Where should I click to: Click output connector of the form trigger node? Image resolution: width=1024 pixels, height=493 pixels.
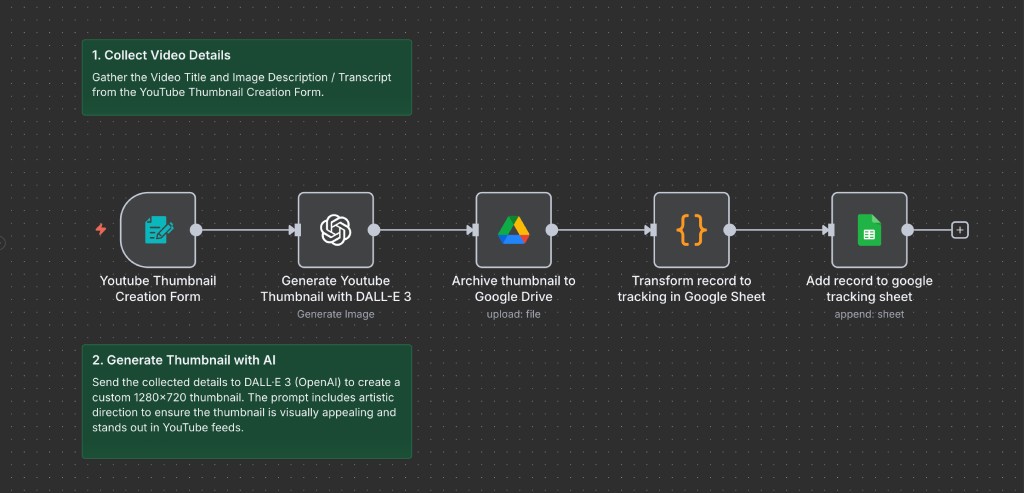coord(196,230)
